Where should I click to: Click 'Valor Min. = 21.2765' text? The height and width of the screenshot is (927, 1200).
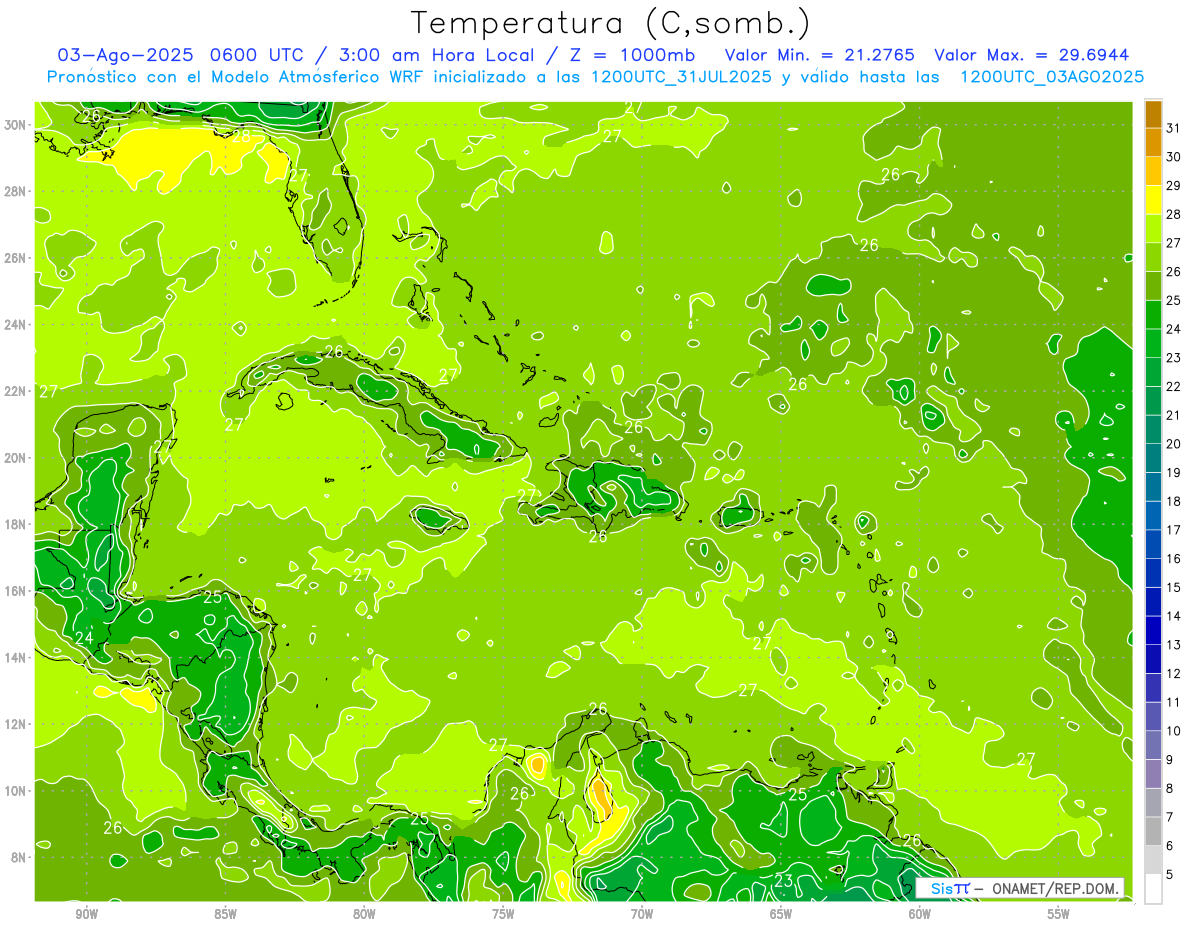821,55
